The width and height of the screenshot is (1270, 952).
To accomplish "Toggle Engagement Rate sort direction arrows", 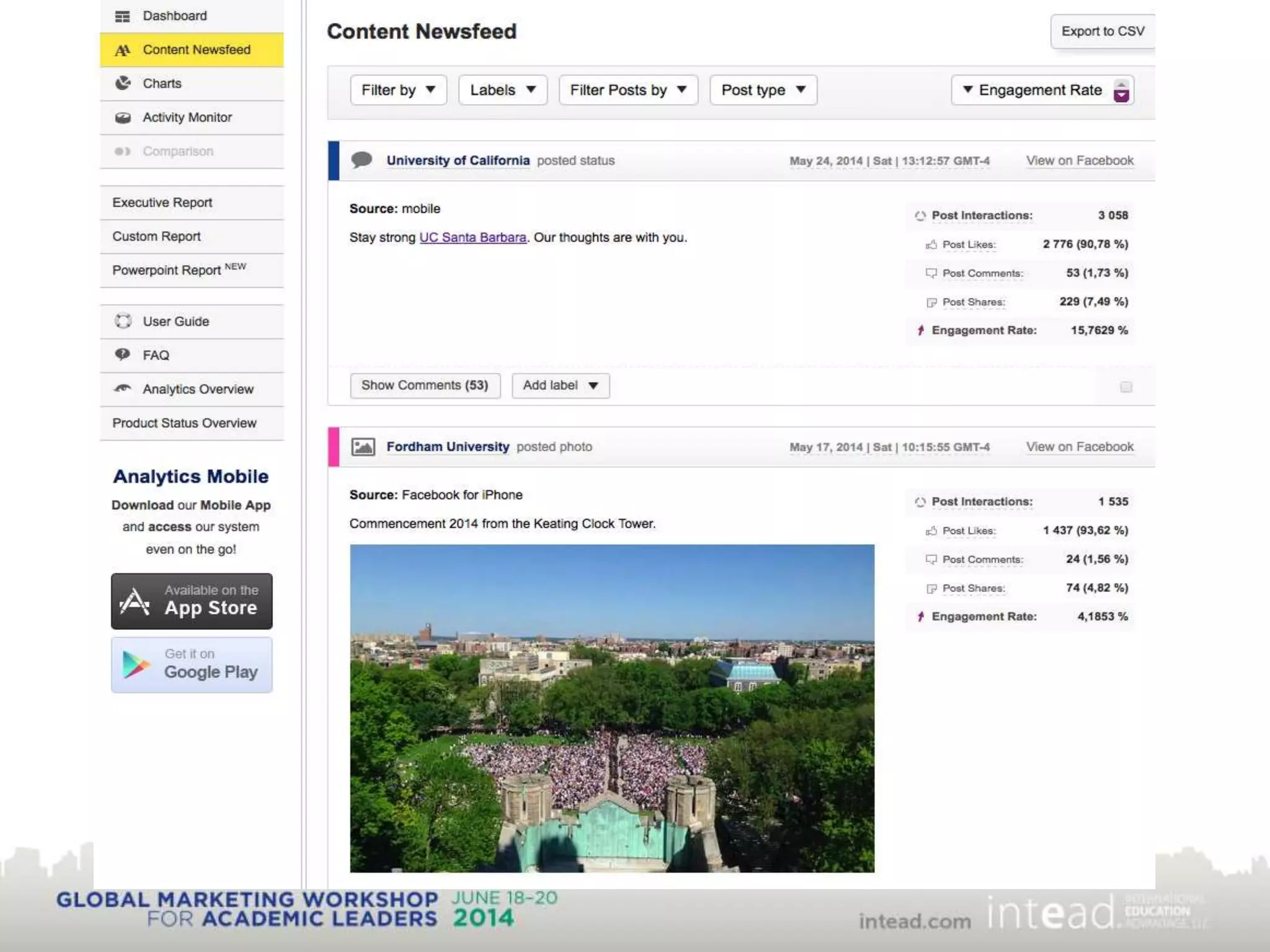I will [1121, 90].
